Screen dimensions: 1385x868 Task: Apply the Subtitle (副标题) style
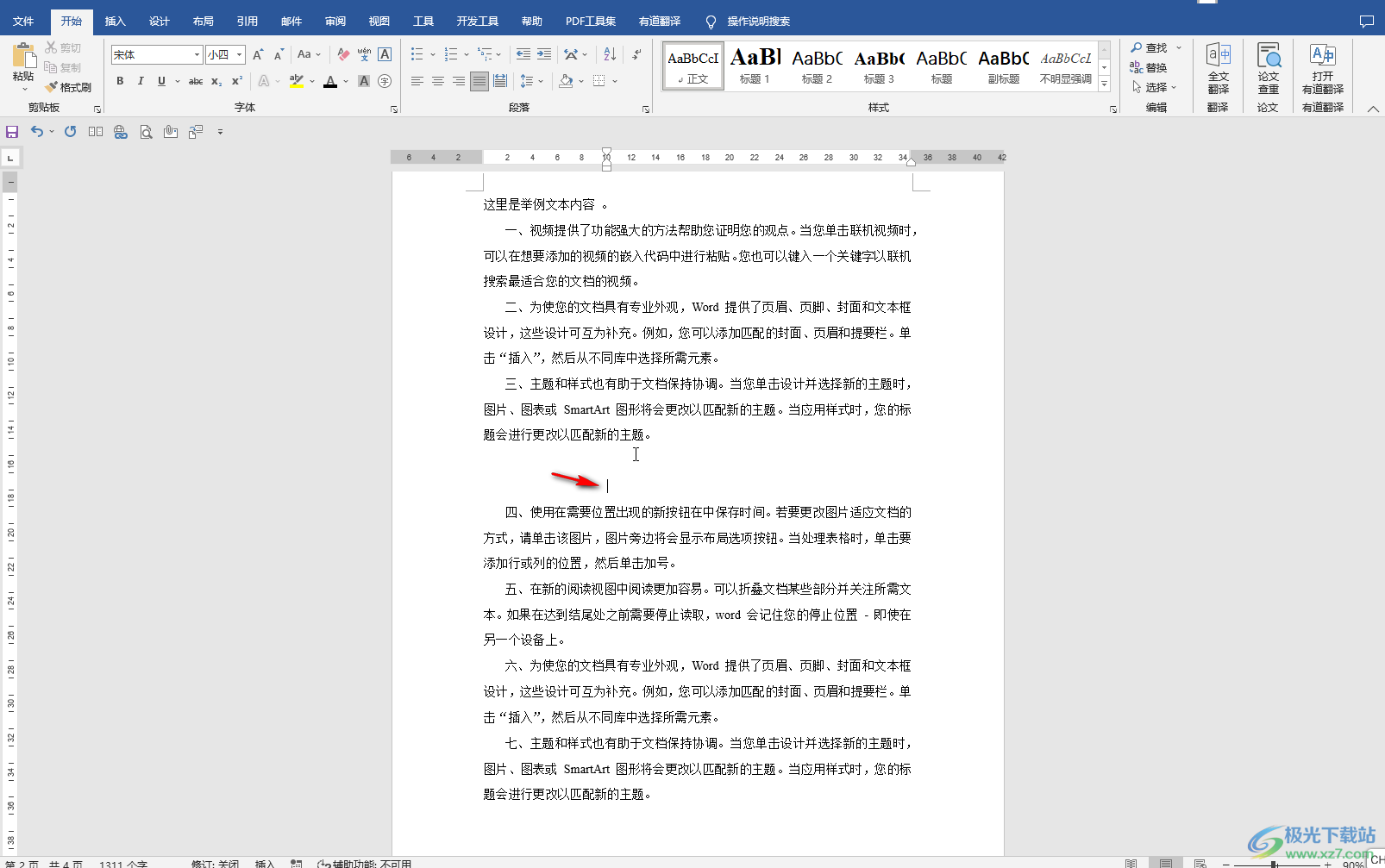point(1003,66)
